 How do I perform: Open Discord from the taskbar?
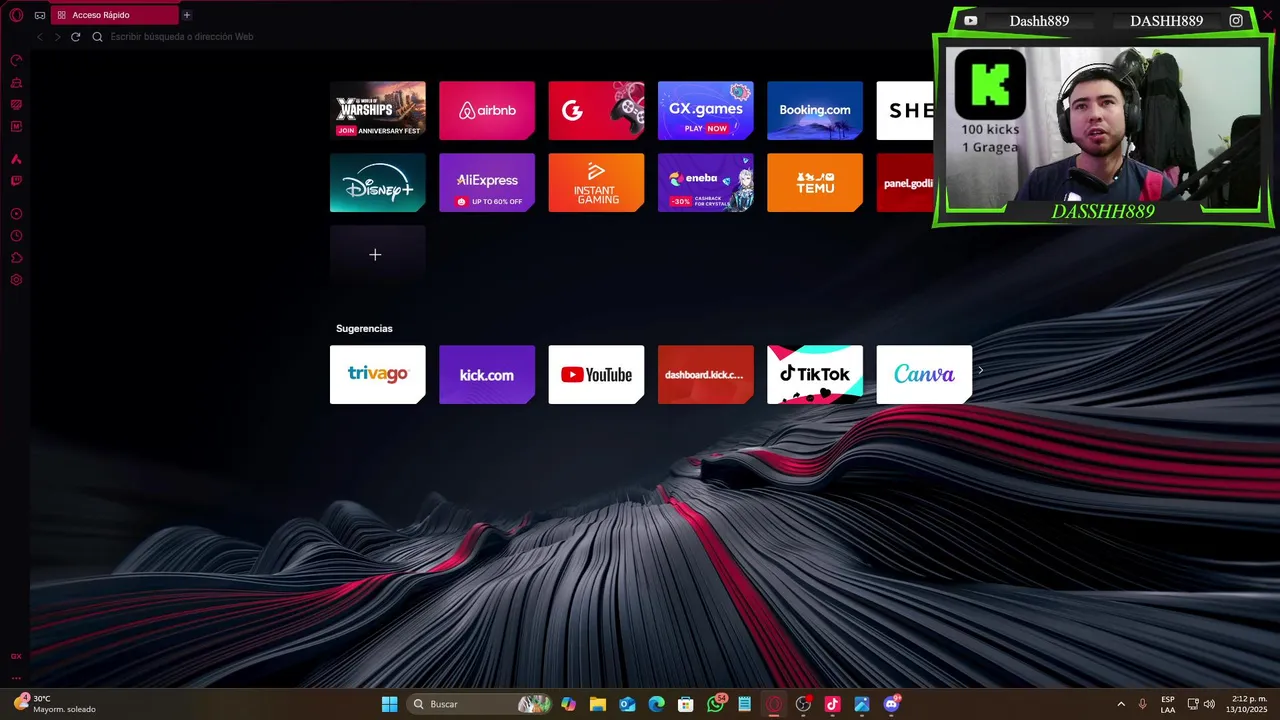tap(891, 704)
